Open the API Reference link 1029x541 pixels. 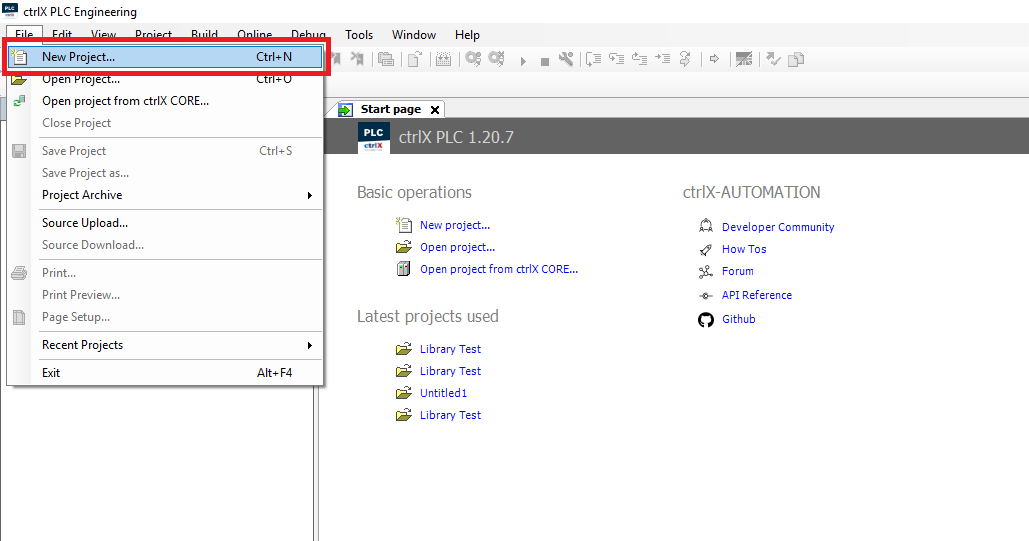pos(756,295)
